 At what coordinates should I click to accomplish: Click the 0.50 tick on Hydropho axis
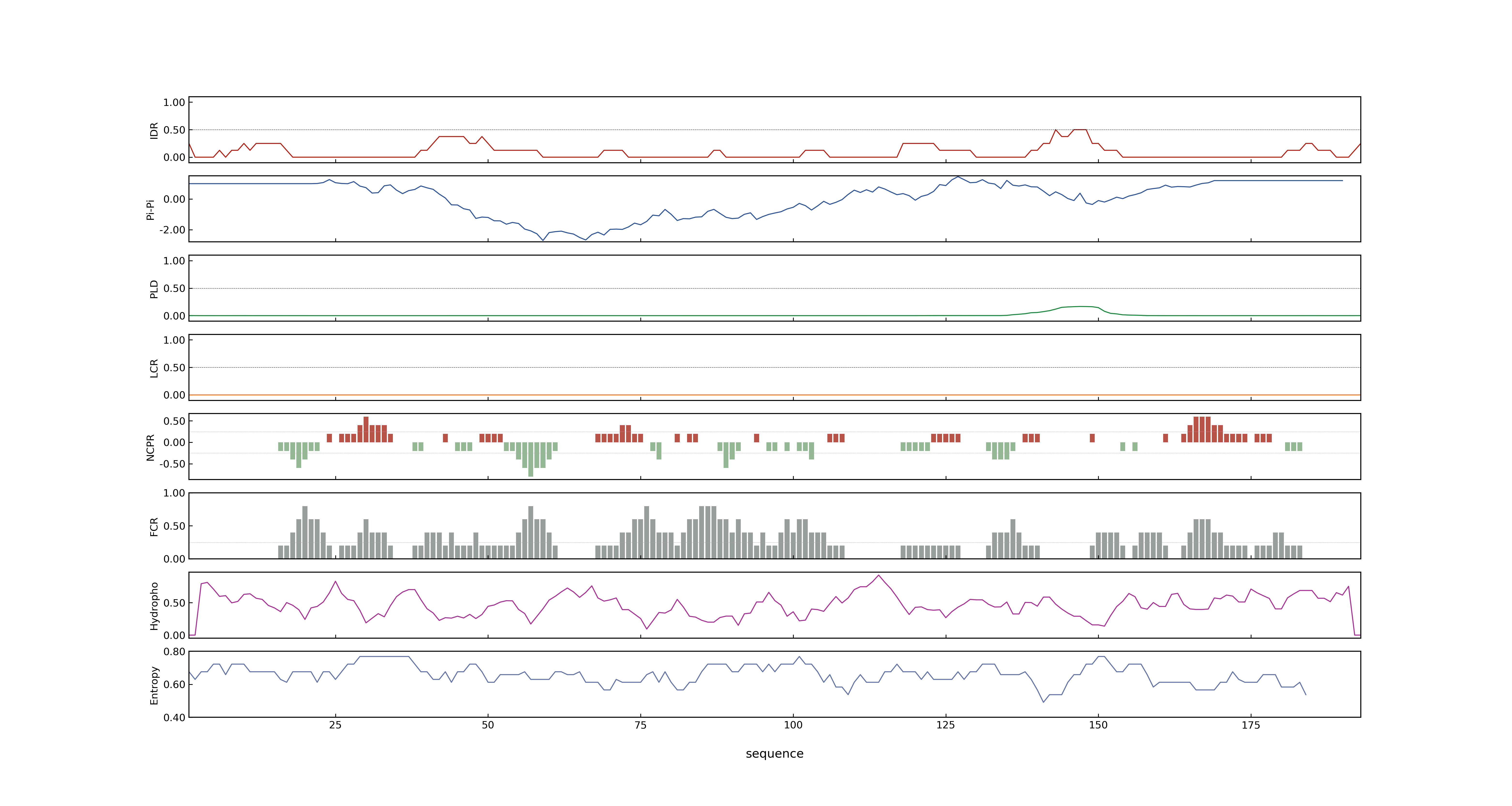(174, 603)
